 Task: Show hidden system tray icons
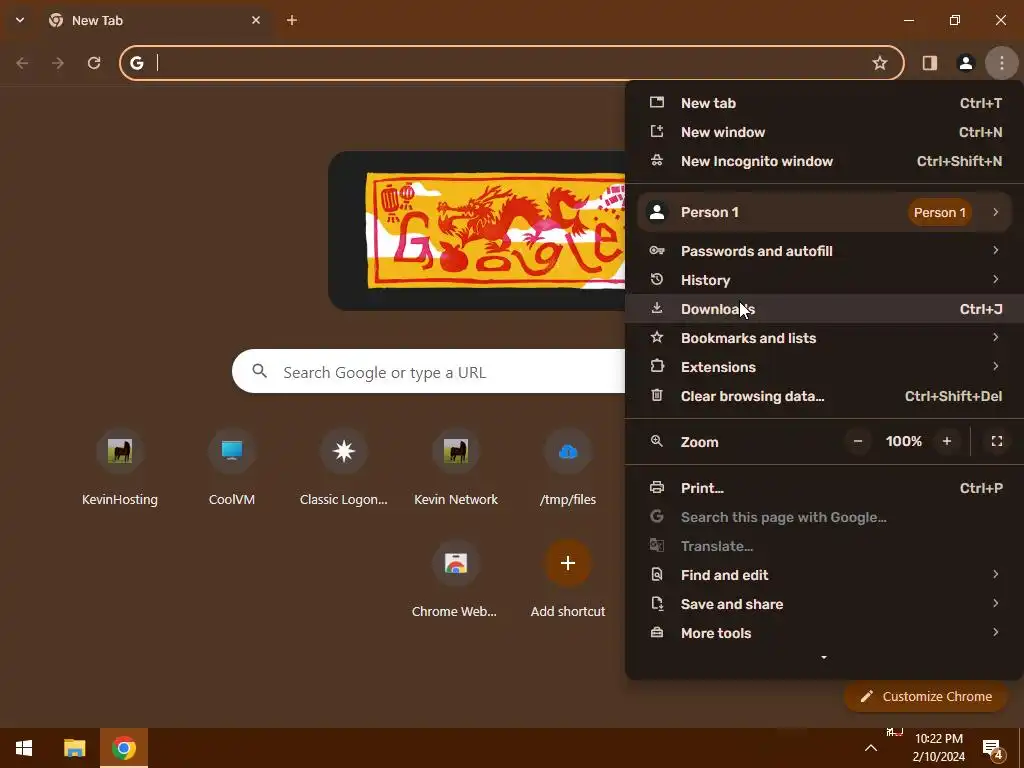pyautogui.click(x=871, y=748)
